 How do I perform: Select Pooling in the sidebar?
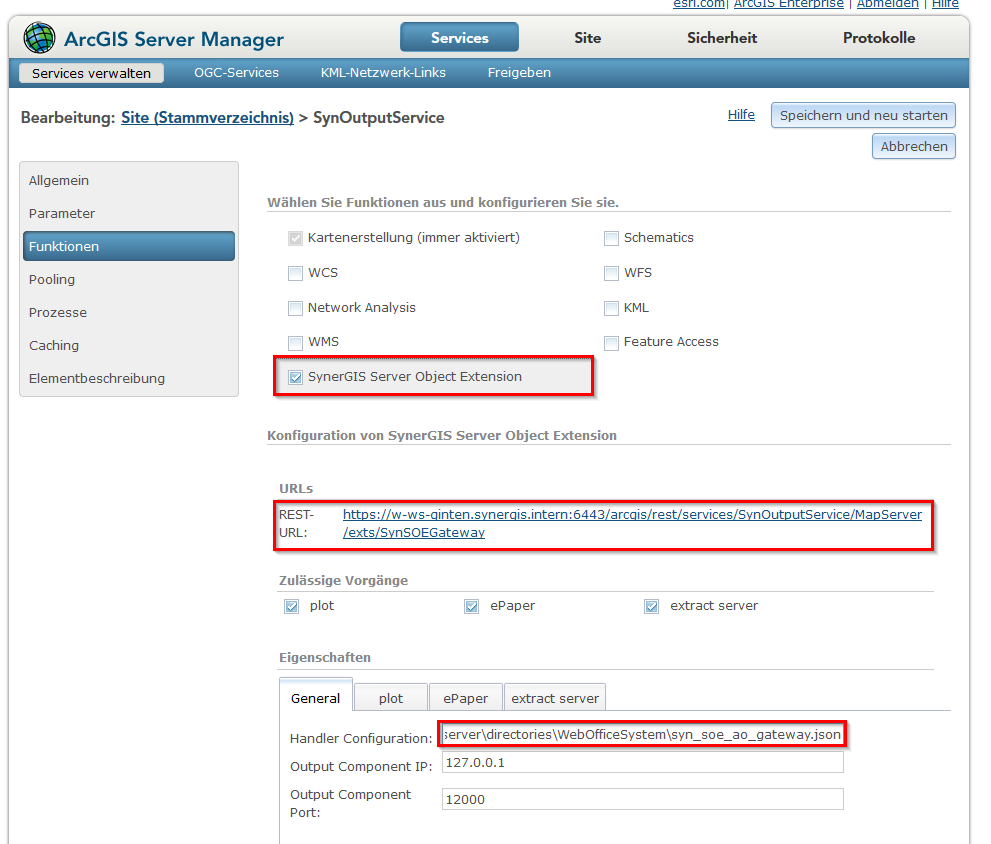click(51, 279)
